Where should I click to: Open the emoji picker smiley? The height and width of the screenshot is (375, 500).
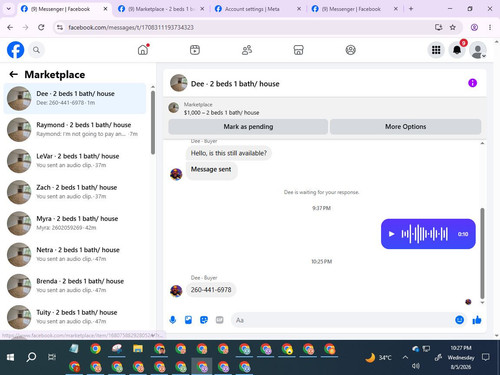click(x=459, y=320)
